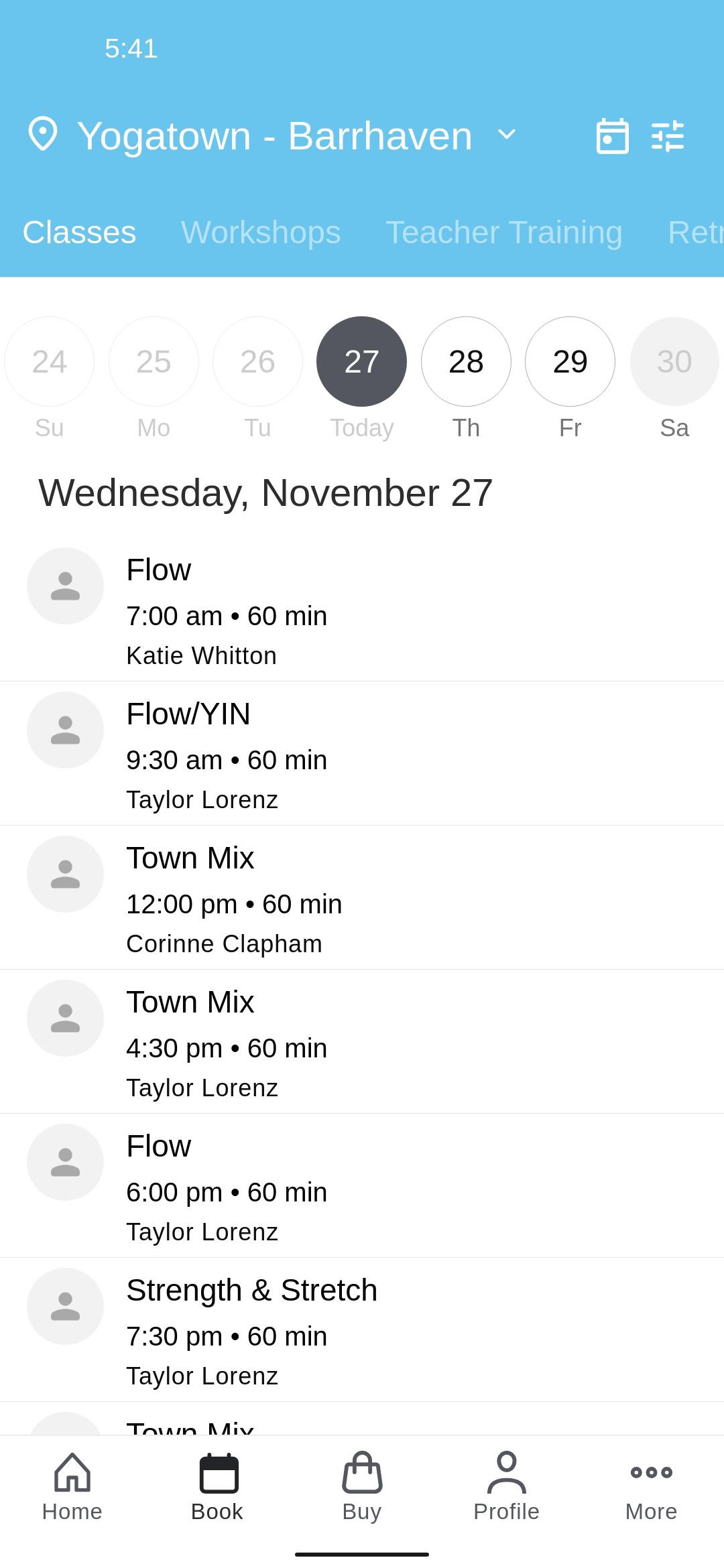
Task: Select the Classes tab
Action: pos(79,233)
